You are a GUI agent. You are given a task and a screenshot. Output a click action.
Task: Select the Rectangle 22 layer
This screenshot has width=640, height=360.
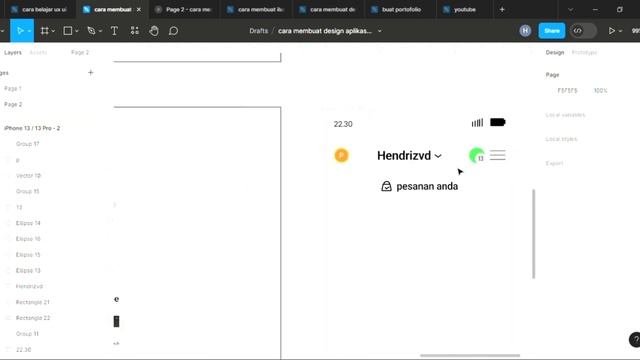click(33, 318)
